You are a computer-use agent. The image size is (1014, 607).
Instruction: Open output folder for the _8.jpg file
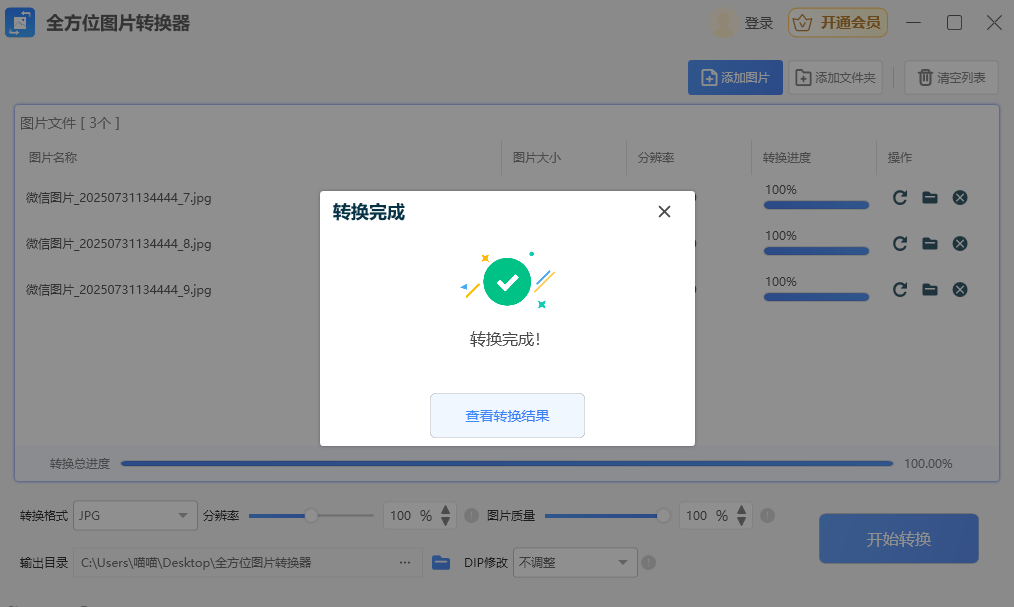930,244
